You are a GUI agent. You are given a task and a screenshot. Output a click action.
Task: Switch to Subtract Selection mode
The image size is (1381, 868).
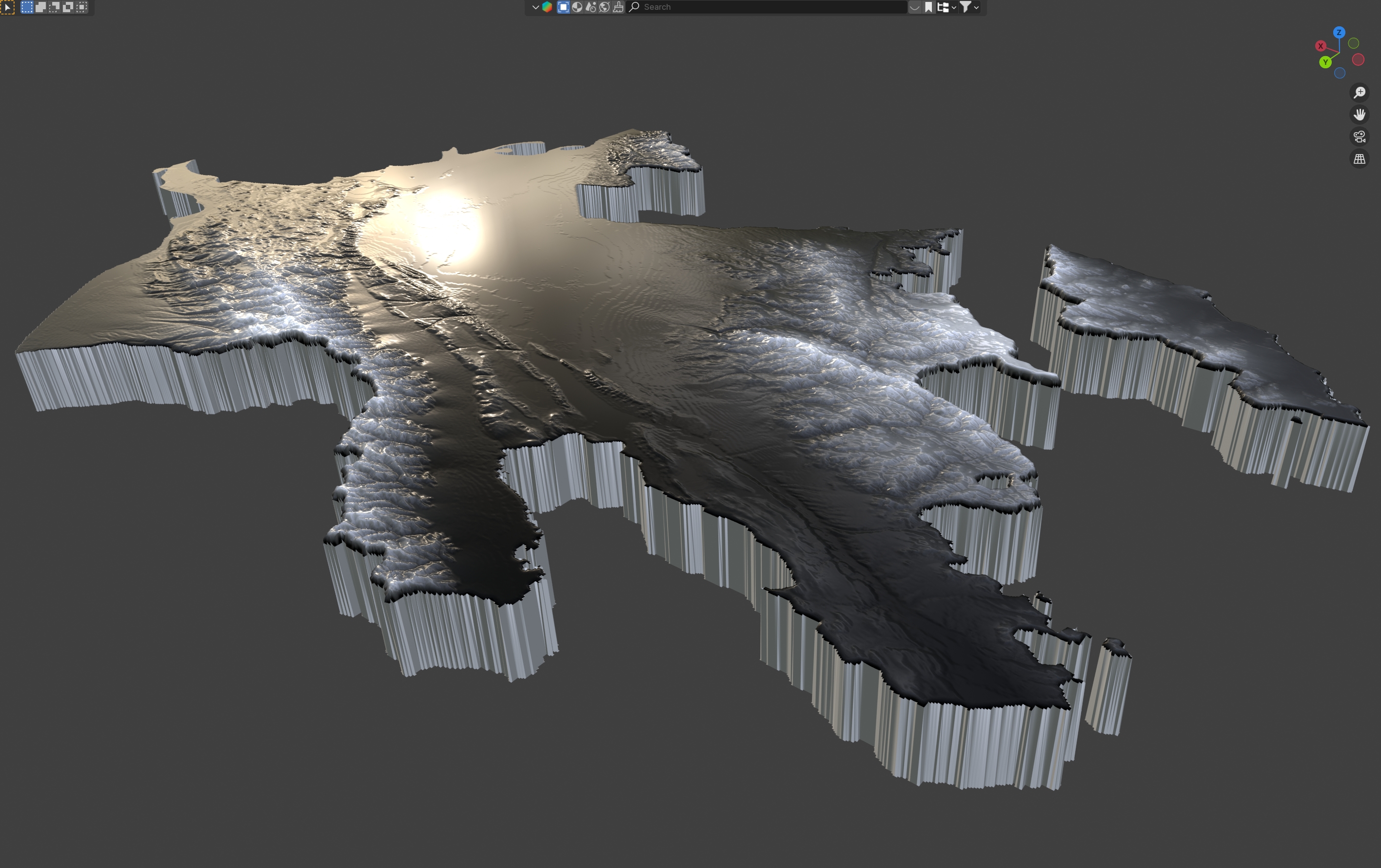tap(54, 7)
